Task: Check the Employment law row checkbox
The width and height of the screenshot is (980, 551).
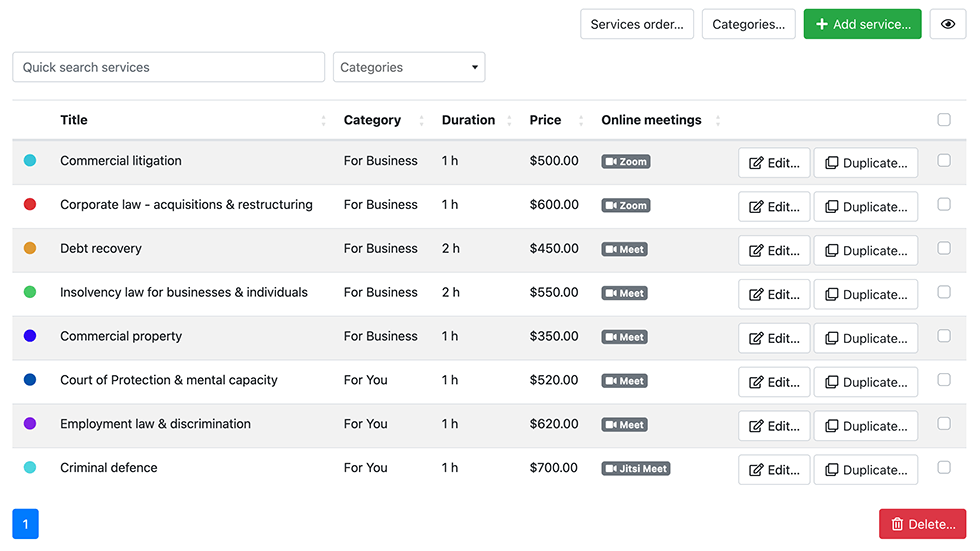Action: pos(944,424)
